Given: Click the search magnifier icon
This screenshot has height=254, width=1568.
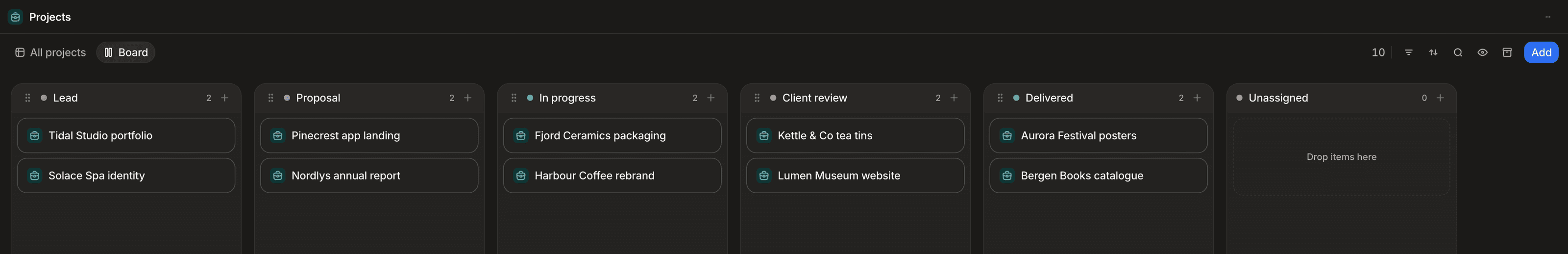Looking at the screenshot, I should 1458,52.
